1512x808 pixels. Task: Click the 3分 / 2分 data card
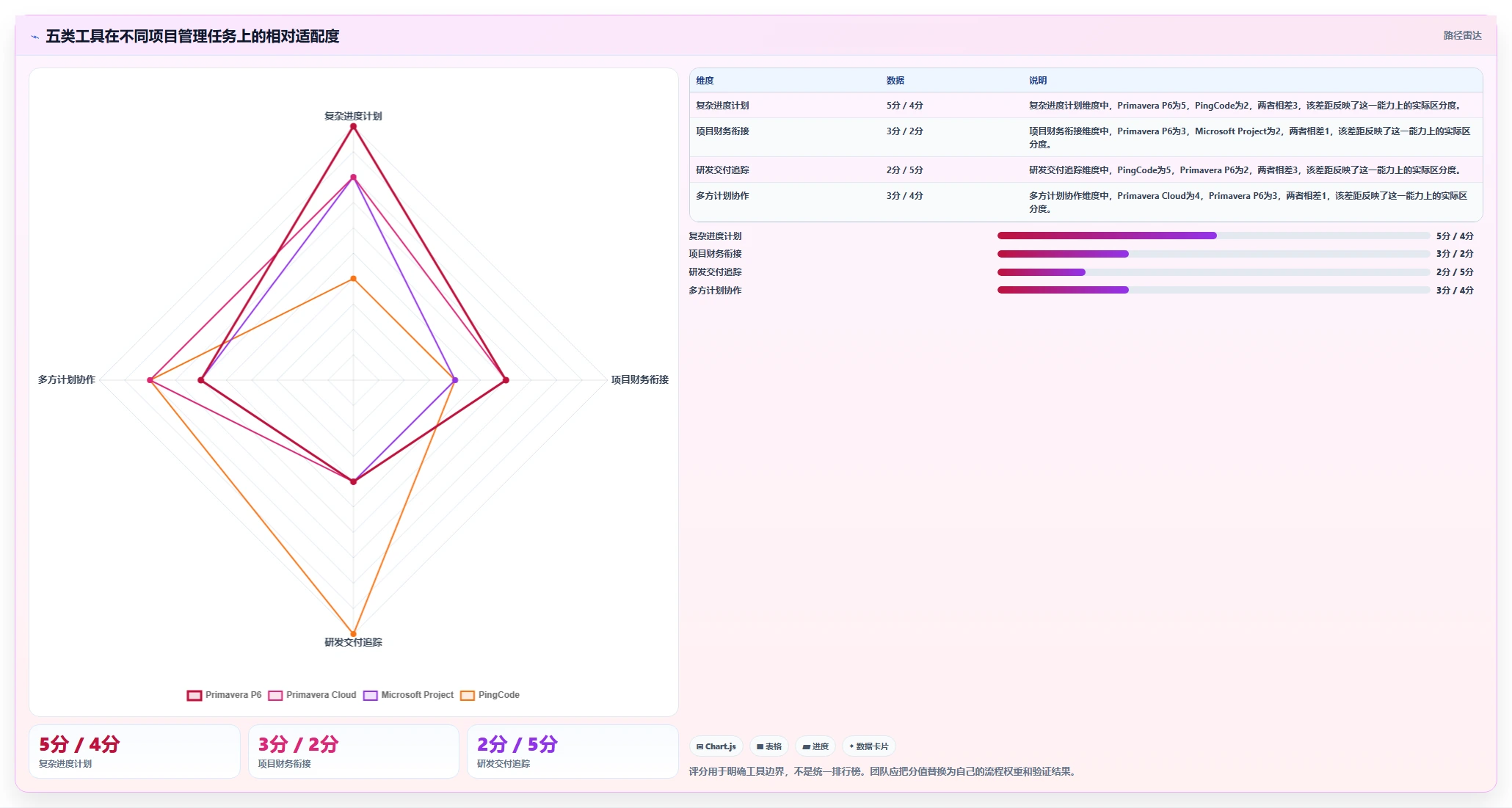(x=354, y=751)
